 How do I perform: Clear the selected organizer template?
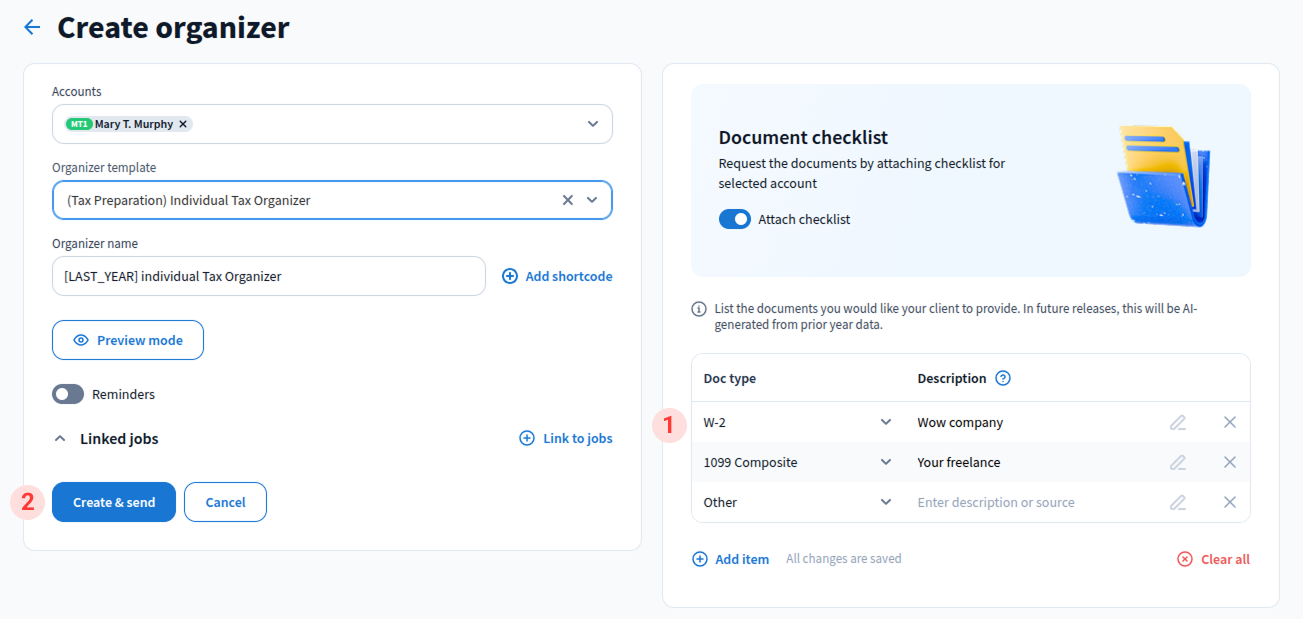pos(567,200)
